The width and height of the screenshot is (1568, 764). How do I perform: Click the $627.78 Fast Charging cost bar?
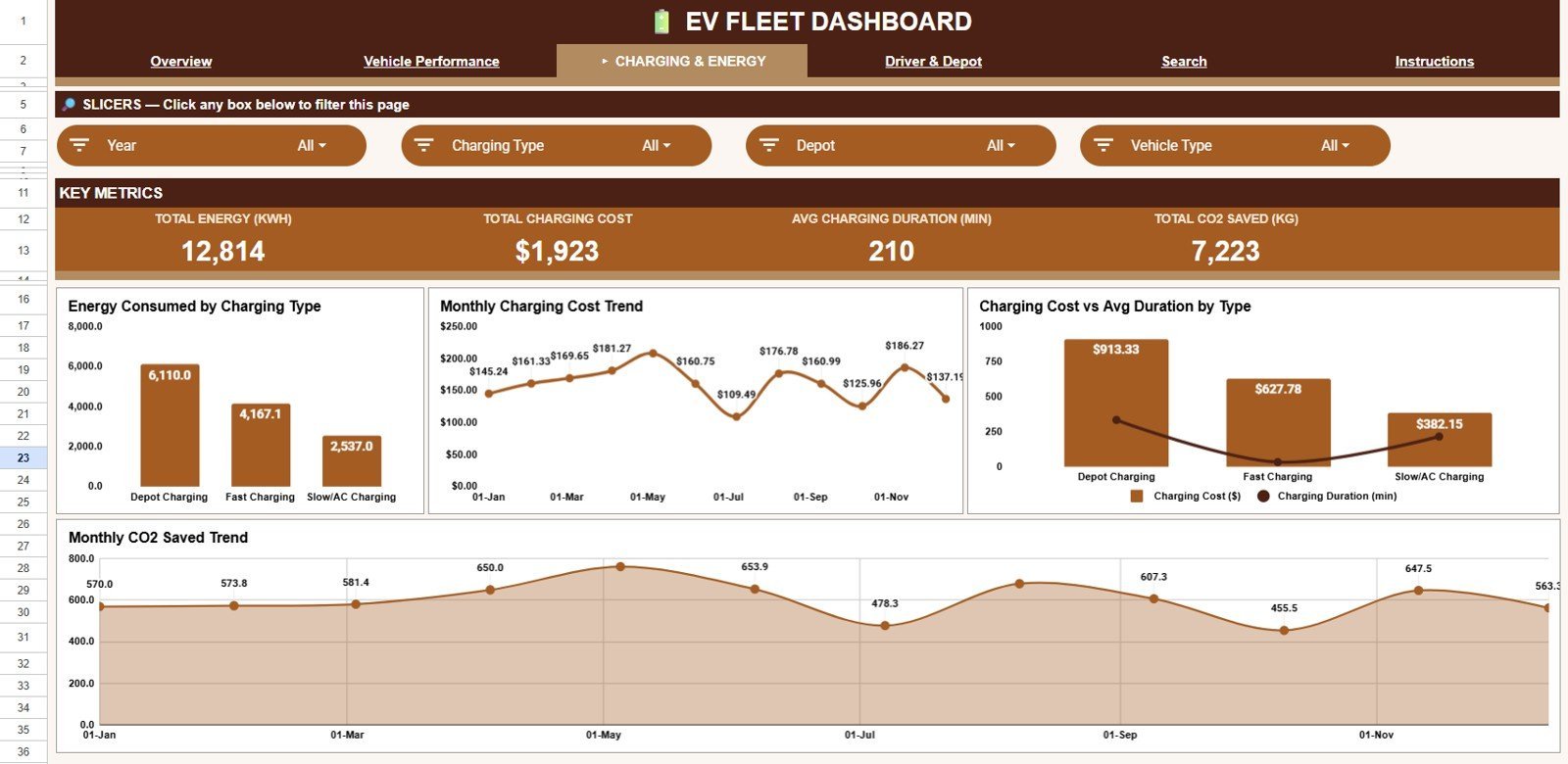click(1278, 422)
